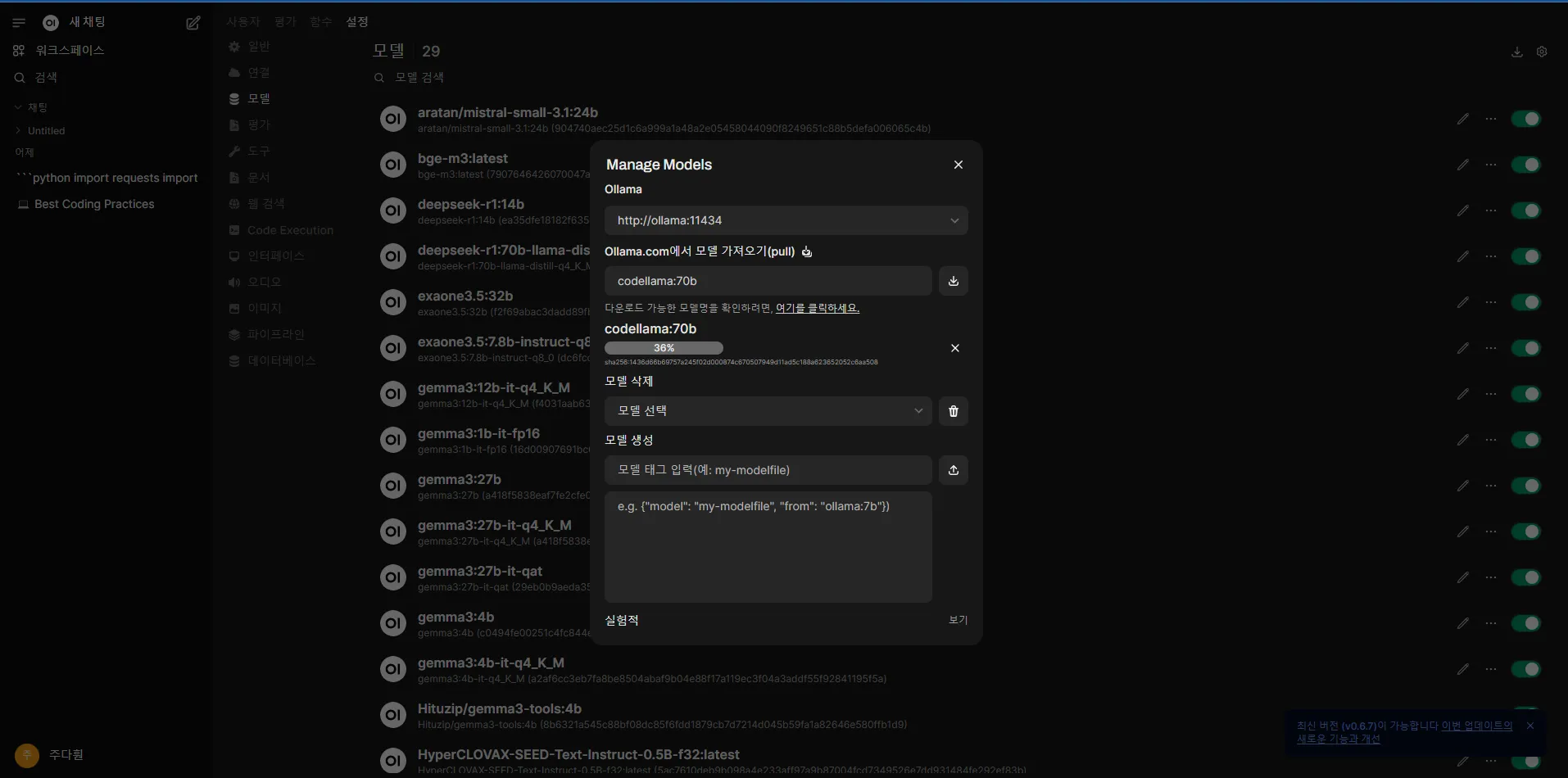This screenshot has height=778, width=1568.
Task: Cancel the codellama:70b download
Action: tap(954, 348)
